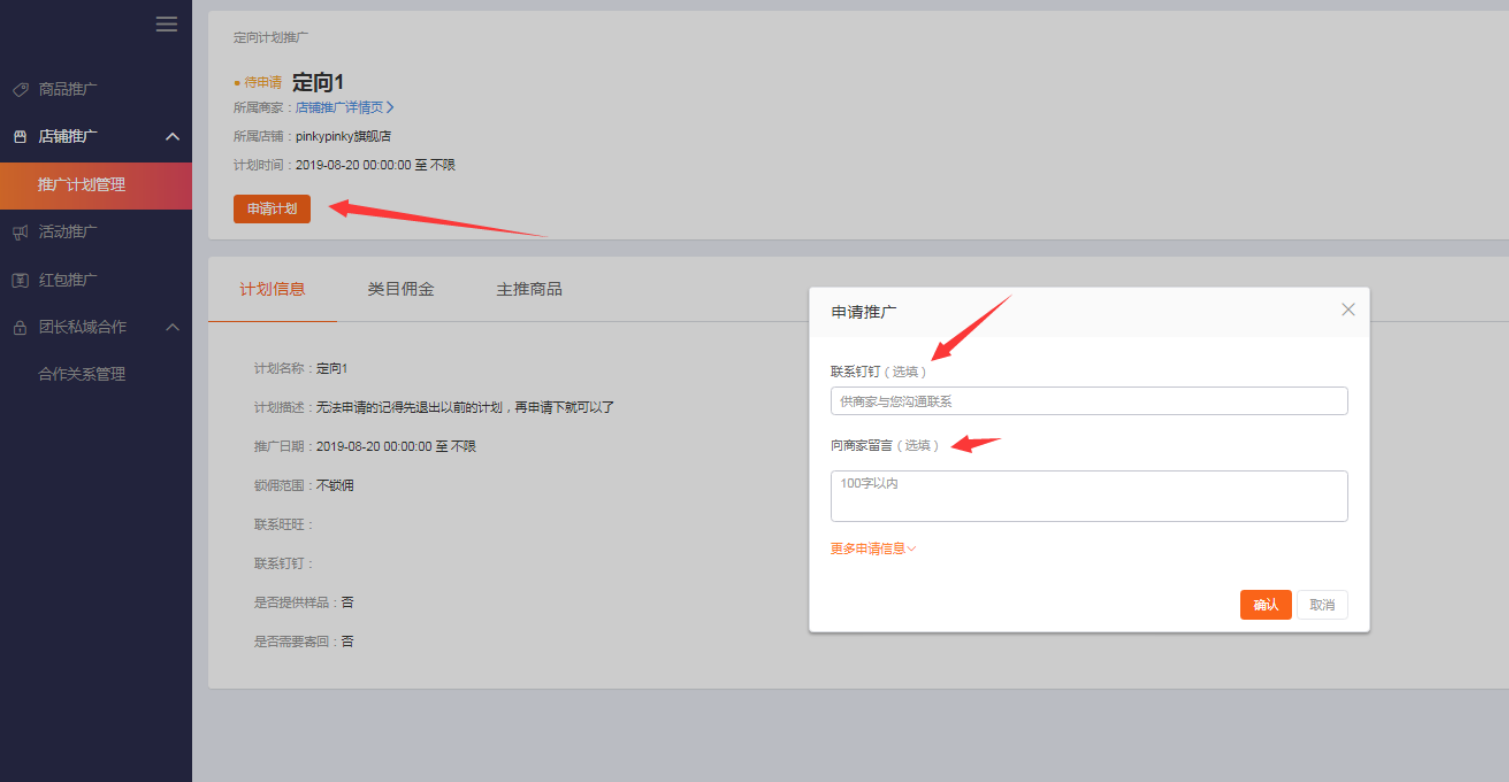Switch to the 主推商品 tab
The height and width of the screenshot is (782, 1509).
click(529, 290)
